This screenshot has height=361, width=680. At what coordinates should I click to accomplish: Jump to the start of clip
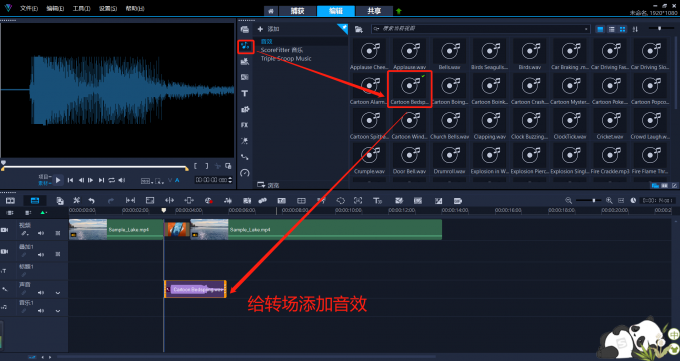(x=70, y=180)
